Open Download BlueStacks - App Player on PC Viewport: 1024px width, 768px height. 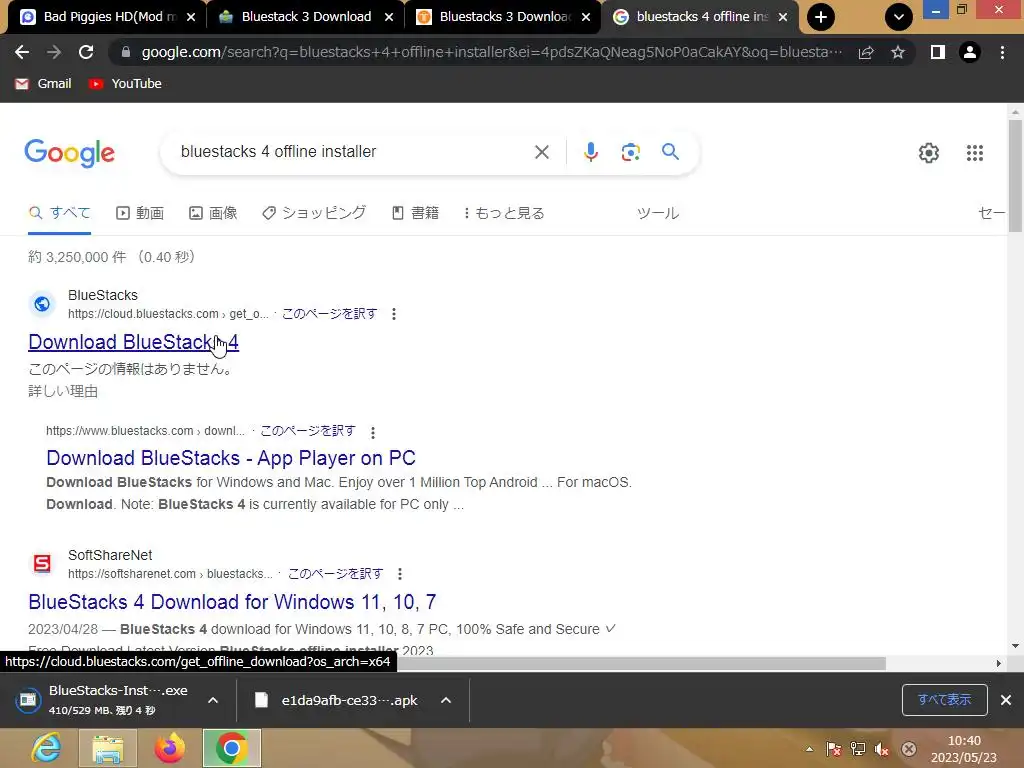(x=231, y=458)
